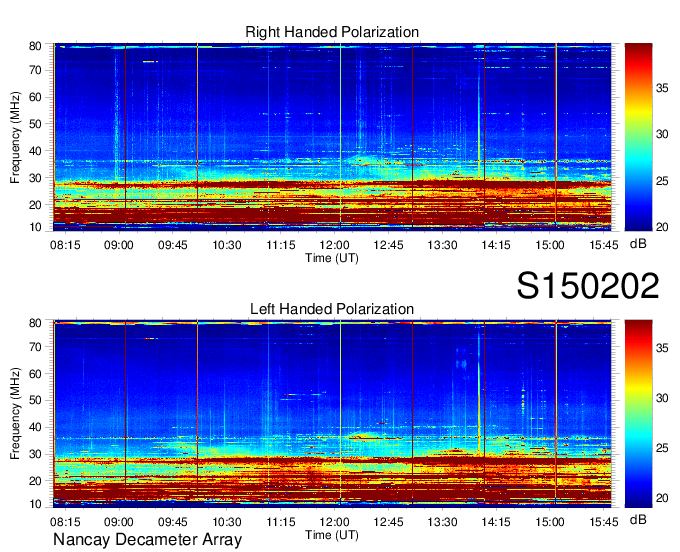Viewport: 680px width, 552px height.
Task: Click the '13:30' time tick under the top plot
Action: pyautogui.click(x=442, y=245)
